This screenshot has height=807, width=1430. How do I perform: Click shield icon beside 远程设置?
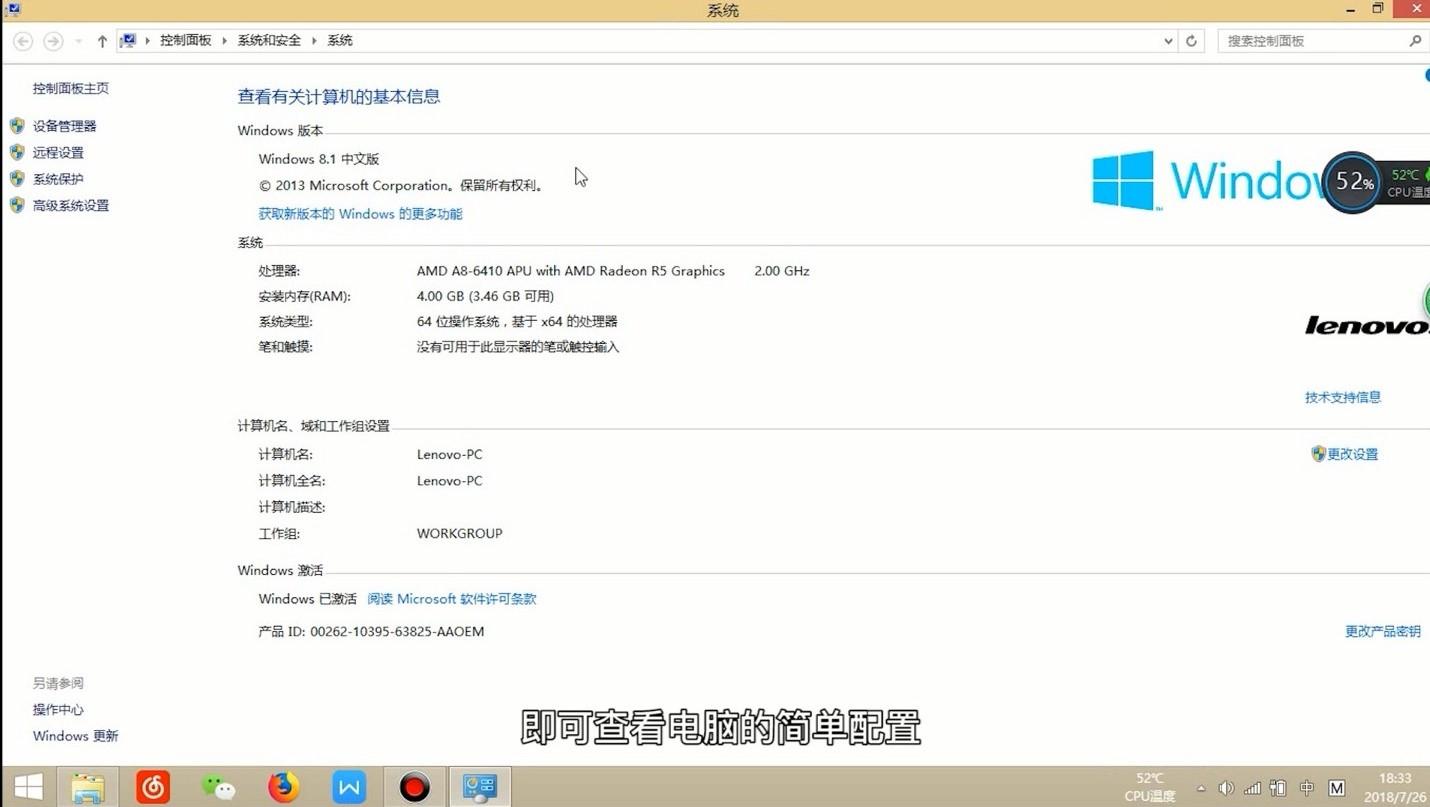pos(17,152)
